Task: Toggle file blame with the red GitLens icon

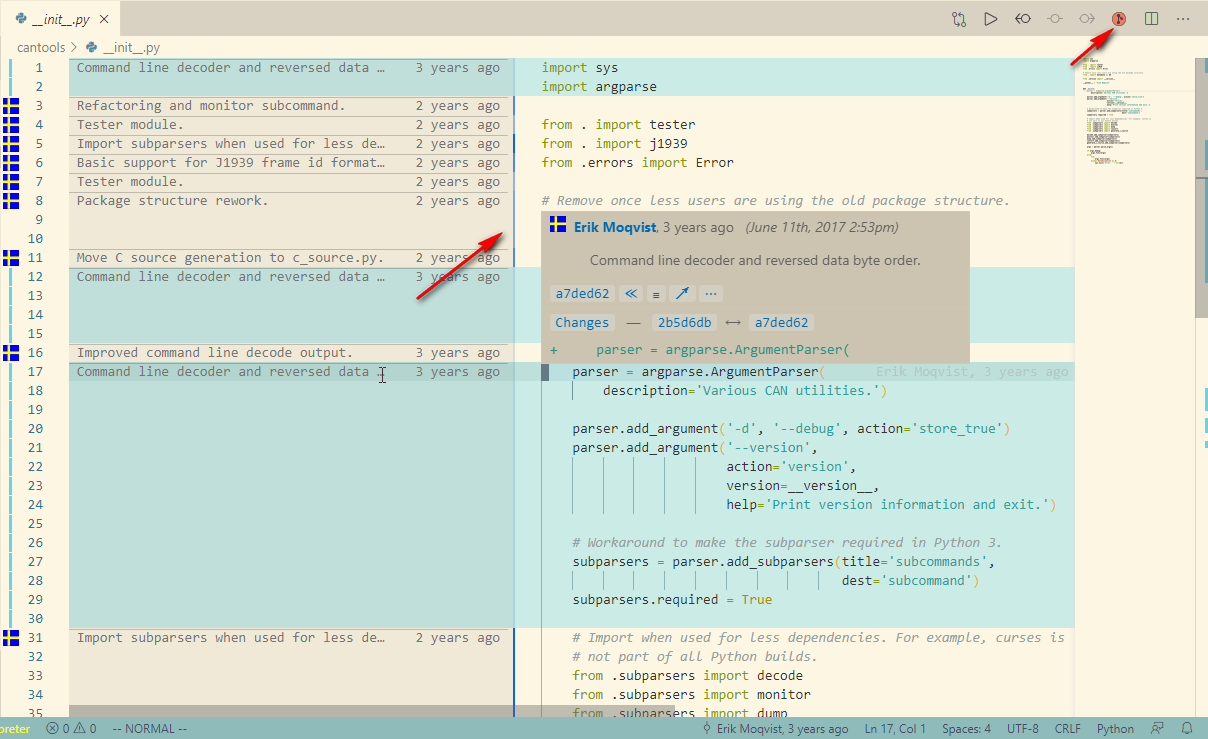Action: coord(1120,18)
